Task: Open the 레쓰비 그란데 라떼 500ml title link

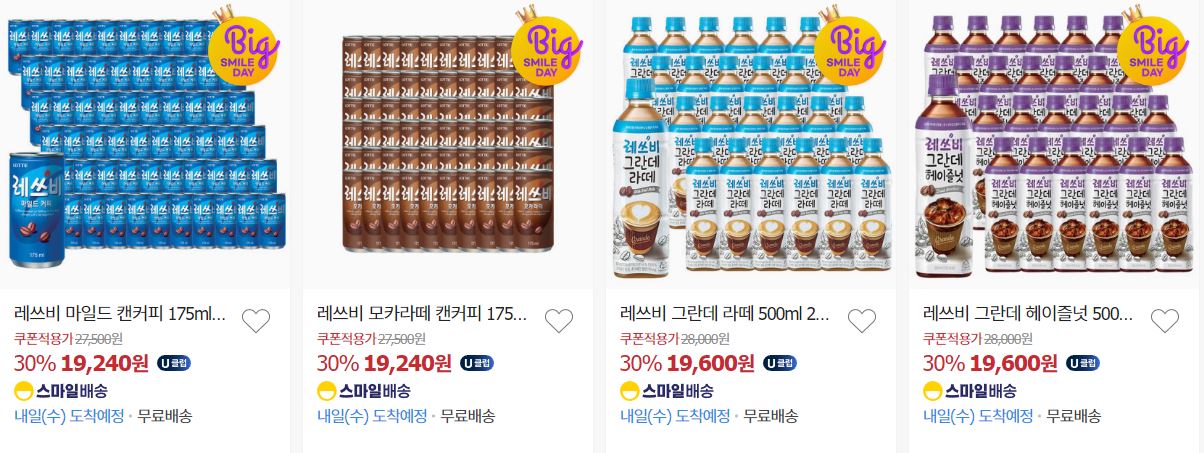Action: point(726,314)
